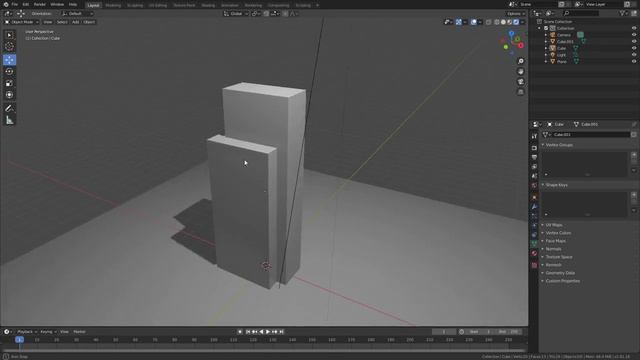The image size is (640, 360).
Task: Open the Object Mode dropdown
Action: pos(21,22)
